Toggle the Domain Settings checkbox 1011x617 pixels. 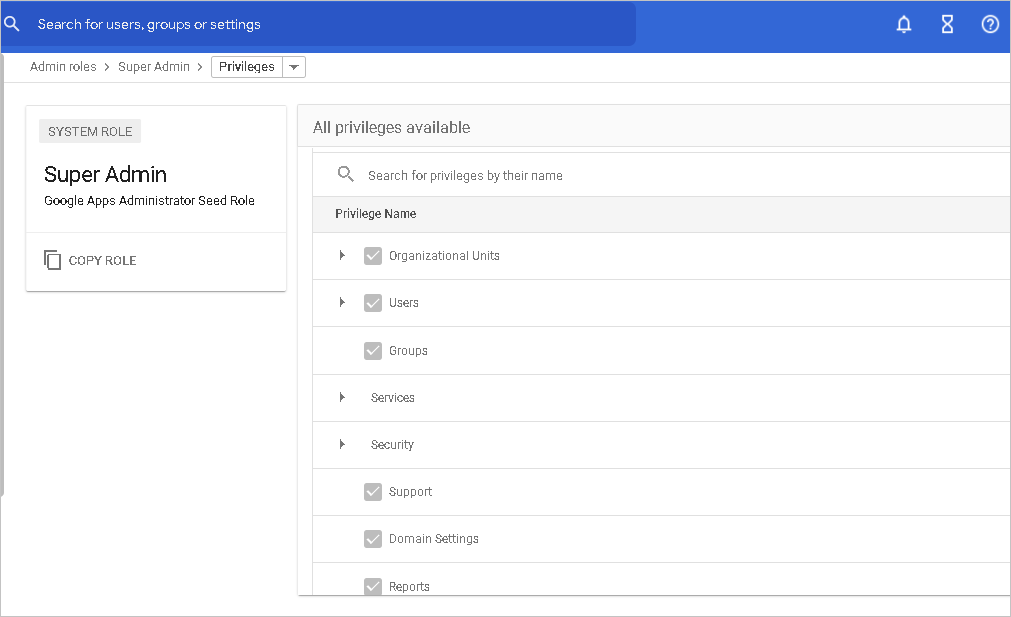point(373,539)
